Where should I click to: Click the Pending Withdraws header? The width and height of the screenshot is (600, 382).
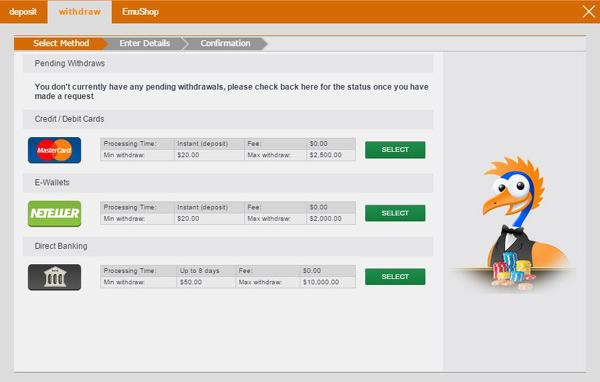(x=228, y=64)
